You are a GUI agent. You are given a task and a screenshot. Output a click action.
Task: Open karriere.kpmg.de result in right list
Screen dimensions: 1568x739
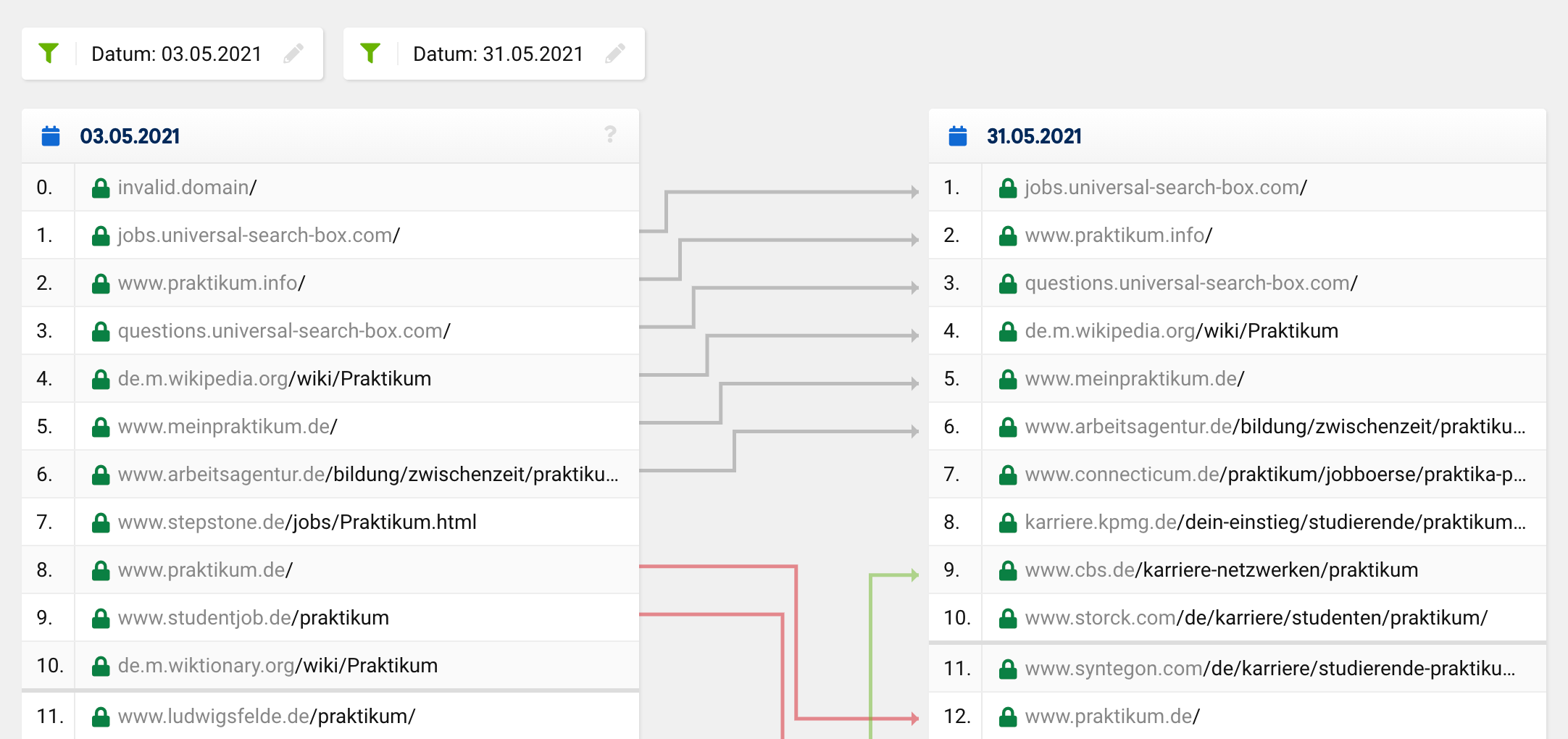click(1275, 522)
